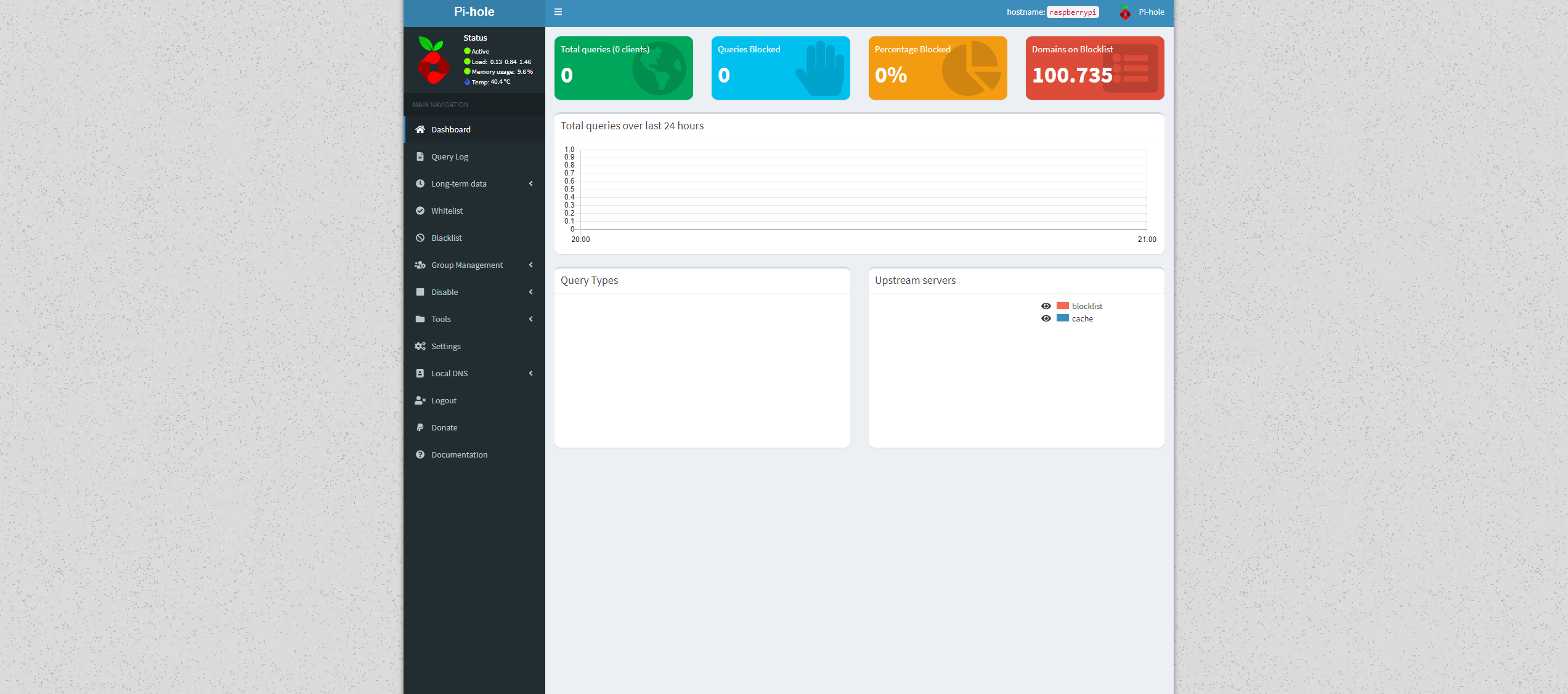Screen dimensions: 1568x694
Task: Open the Query Log page
Action: tap(474, 156)
